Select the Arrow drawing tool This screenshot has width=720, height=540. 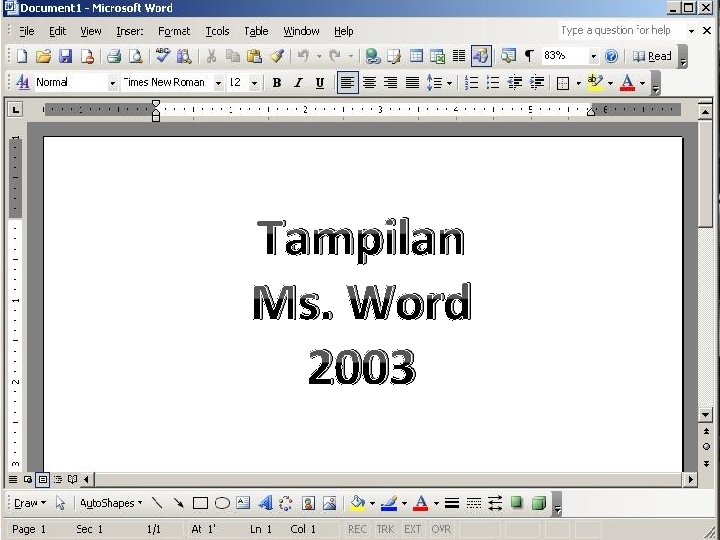pyautogui.click(x=179, y=503)
